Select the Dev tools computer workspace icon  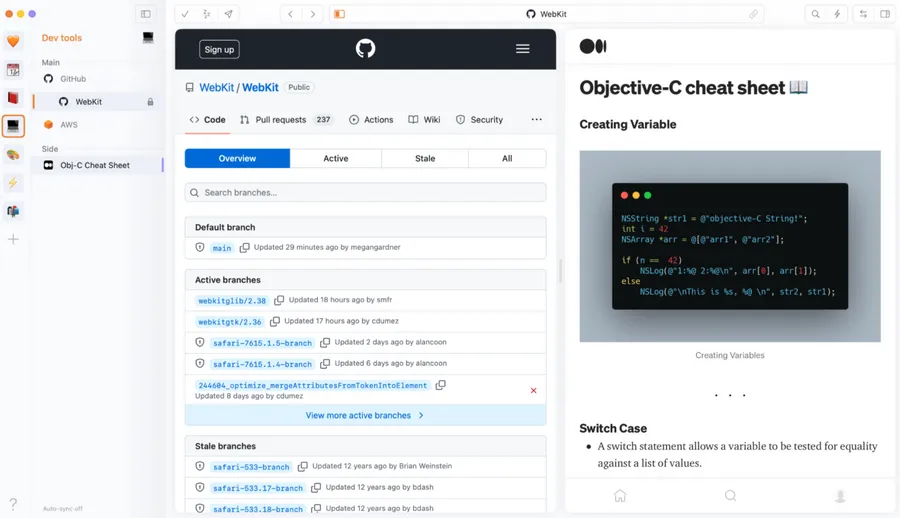pos(13,126)
